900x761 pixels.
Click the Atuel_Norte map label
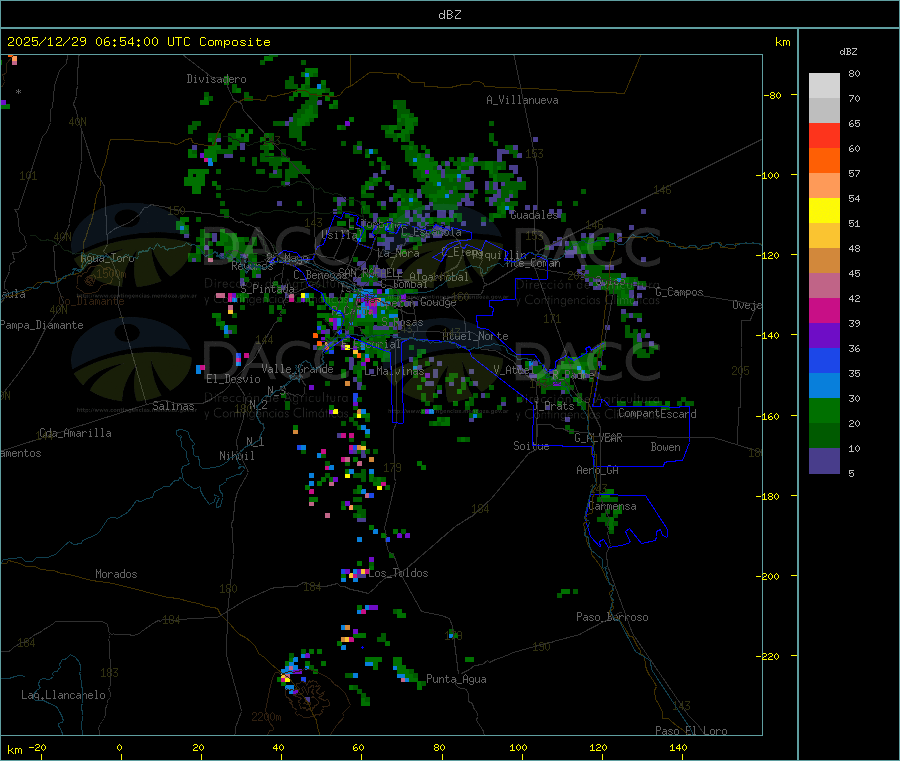(475, 336)
